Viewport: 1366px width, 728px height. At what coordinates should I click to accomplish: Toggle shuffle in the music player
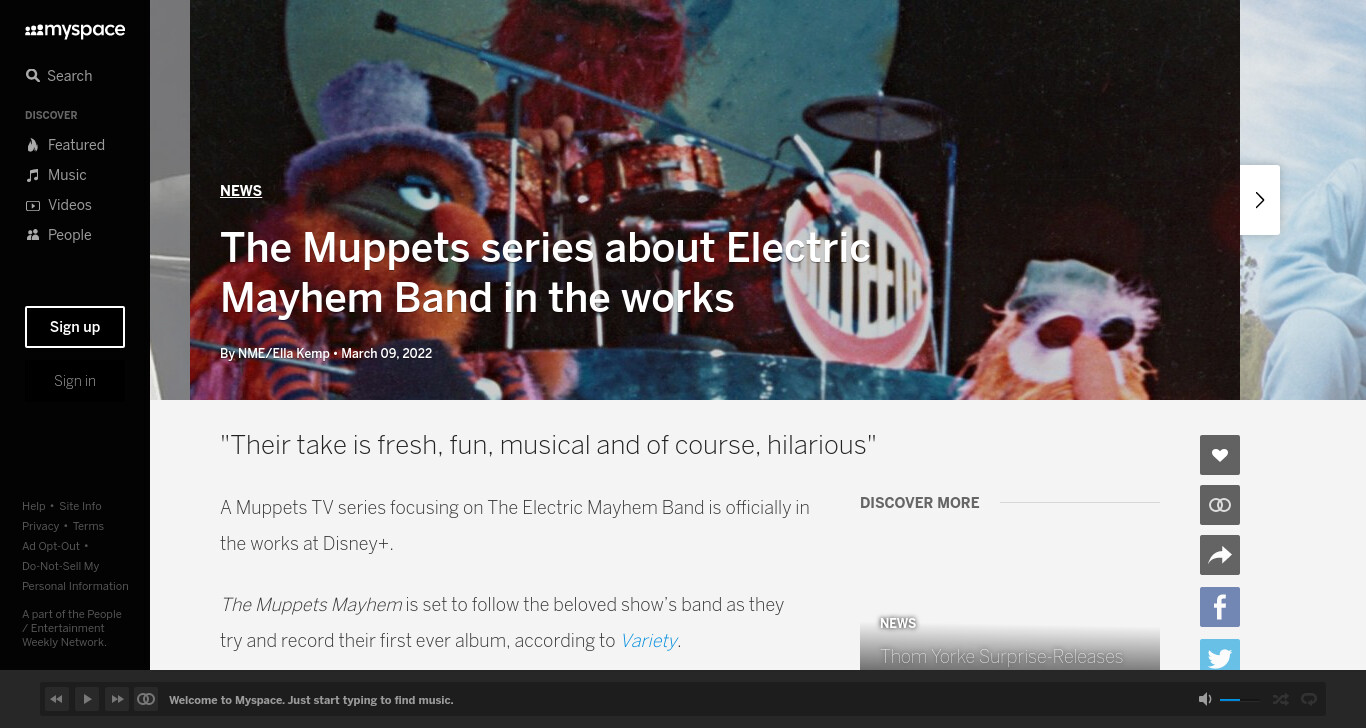click(x=1280, y=699)
